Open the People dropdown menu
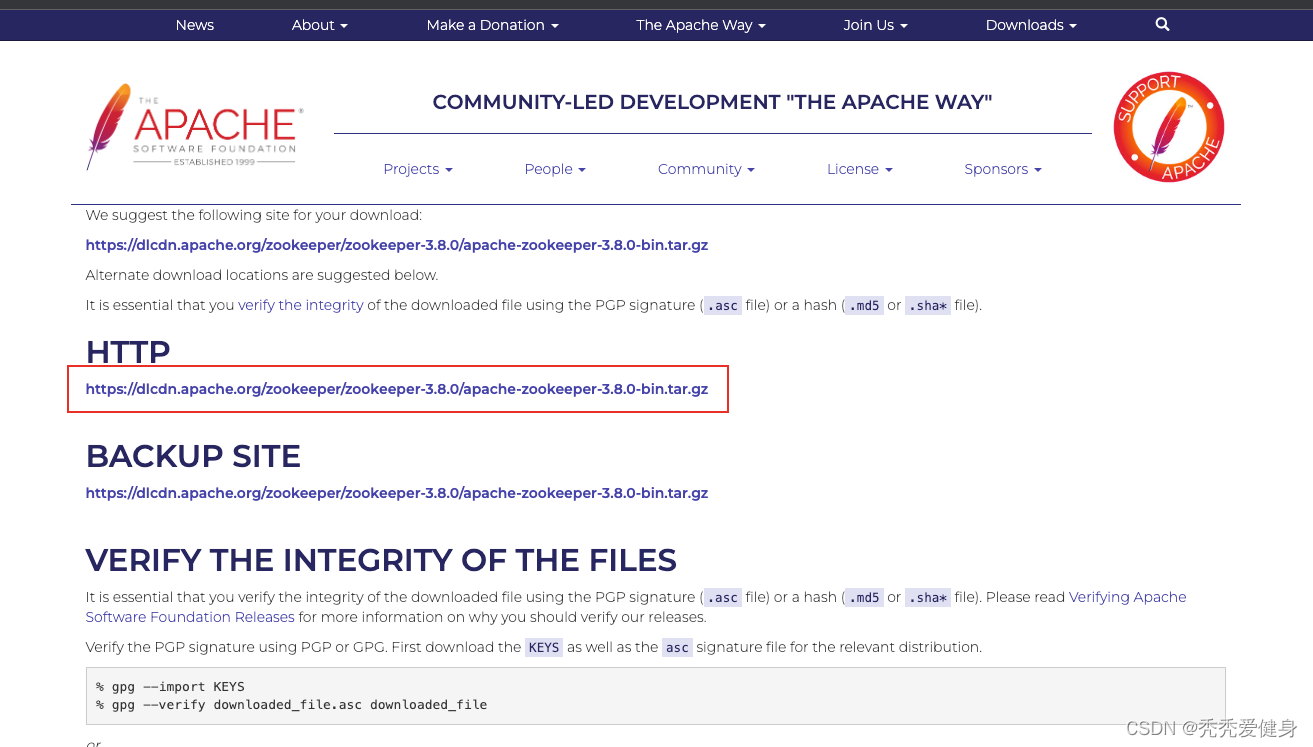This screenshot has width=1313, height=747. [555, 169]
